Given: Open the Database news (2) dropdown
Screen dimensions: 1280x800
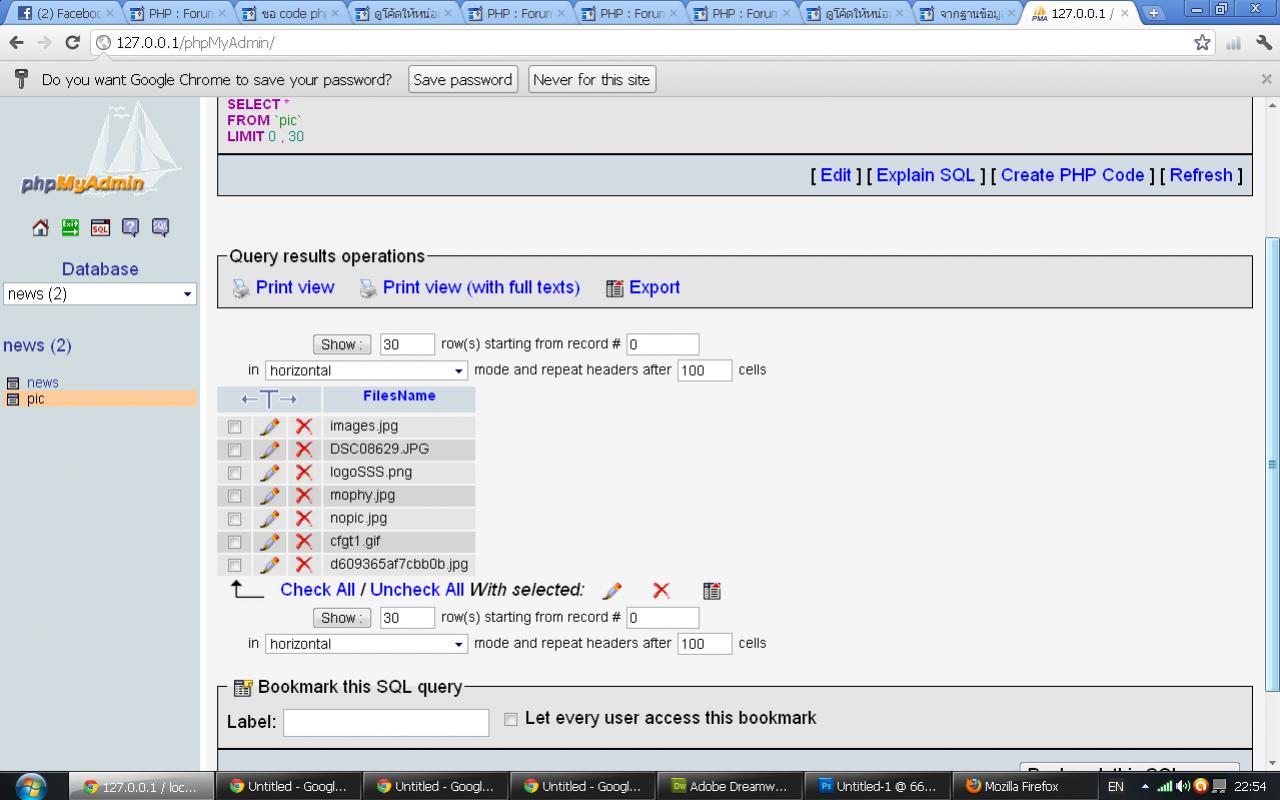Looking at the screenshot, I should tap(100, 294).
